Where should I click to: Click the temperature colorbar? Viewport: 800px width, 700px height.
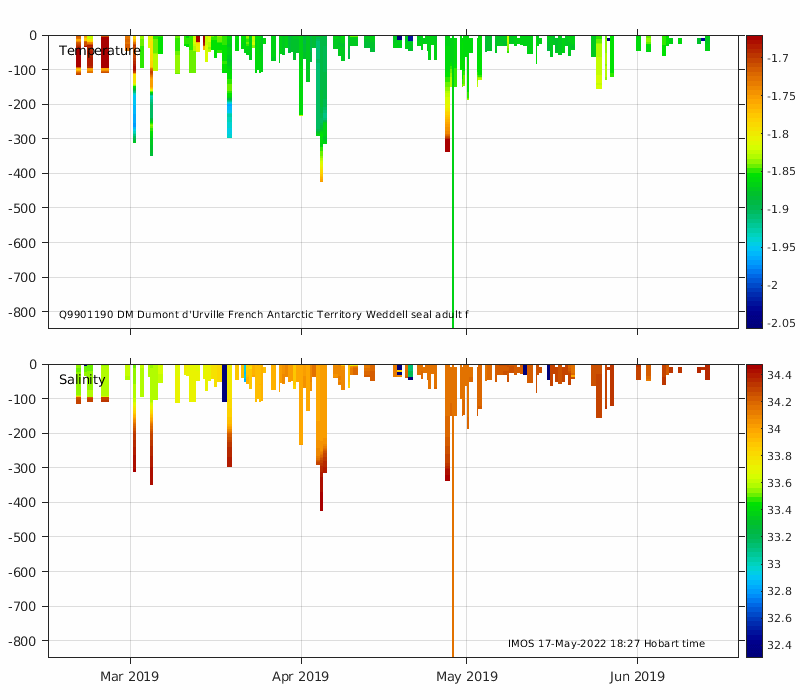(x=754, y=182)
